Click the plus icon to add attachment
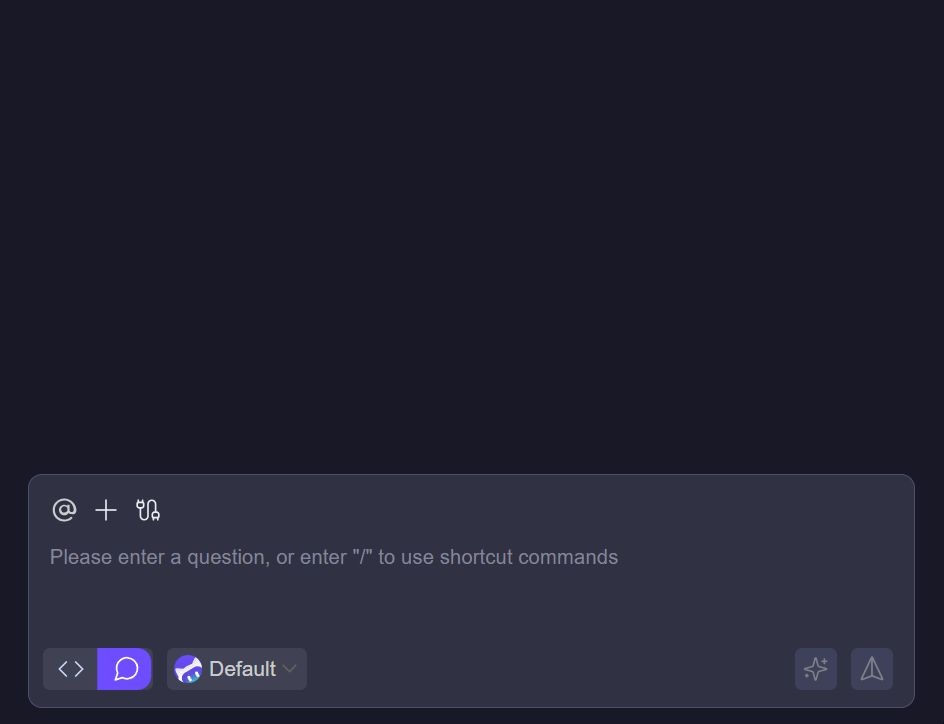Image resolution: width=944 pixels, height=724 pixels. [106, 511]
